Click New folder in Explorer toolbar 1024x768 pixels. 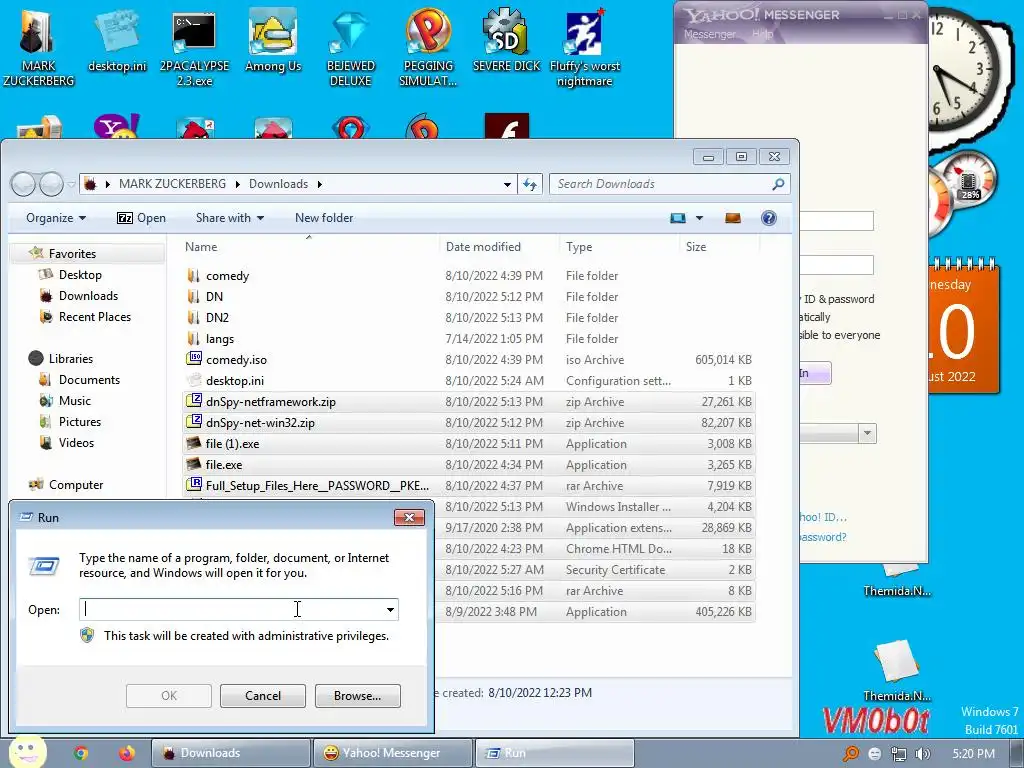coord(324,218)
